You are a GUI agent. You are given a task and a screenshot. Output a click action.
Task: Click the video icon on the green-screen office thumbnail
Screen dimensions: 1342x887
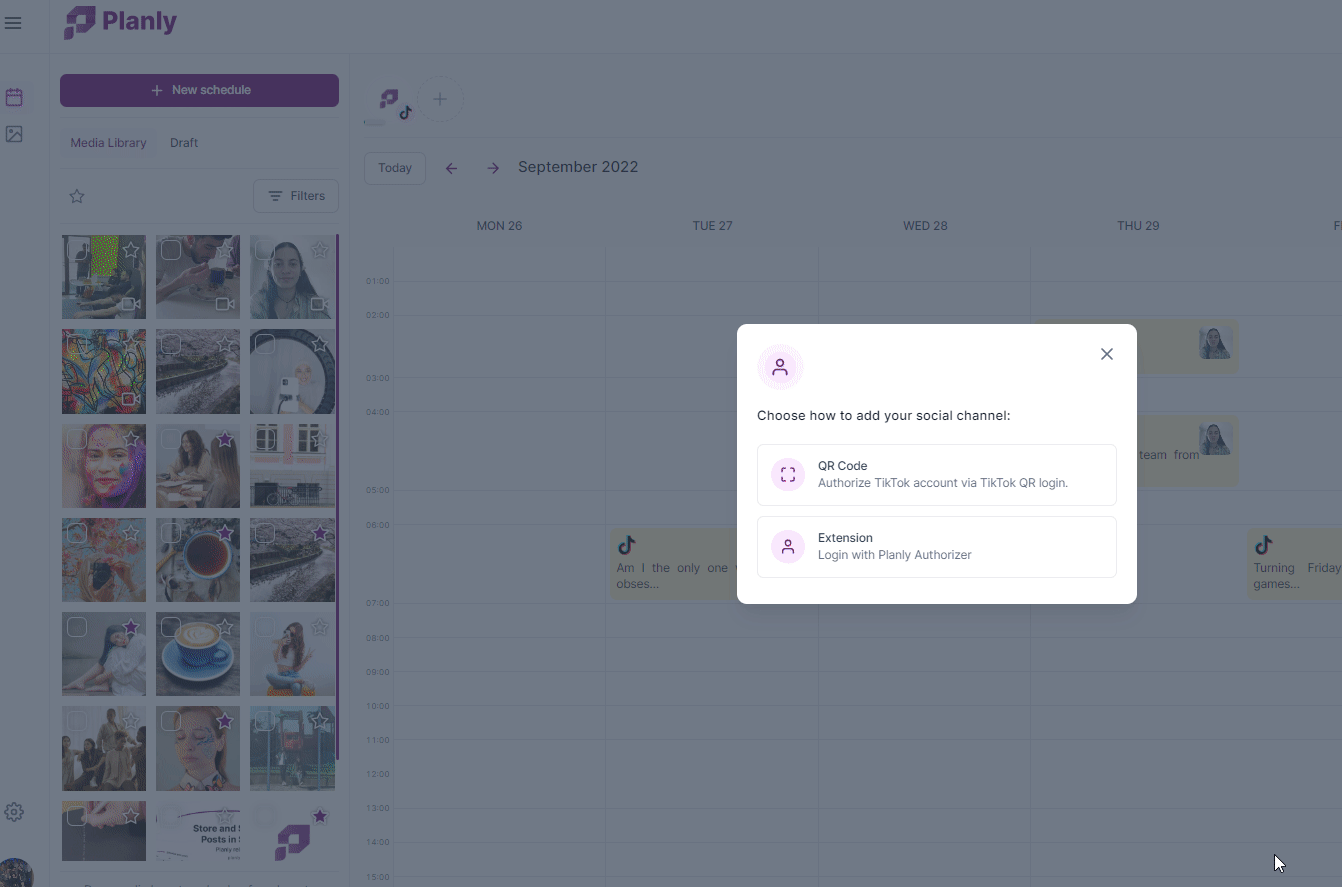[x=131, y=304]
